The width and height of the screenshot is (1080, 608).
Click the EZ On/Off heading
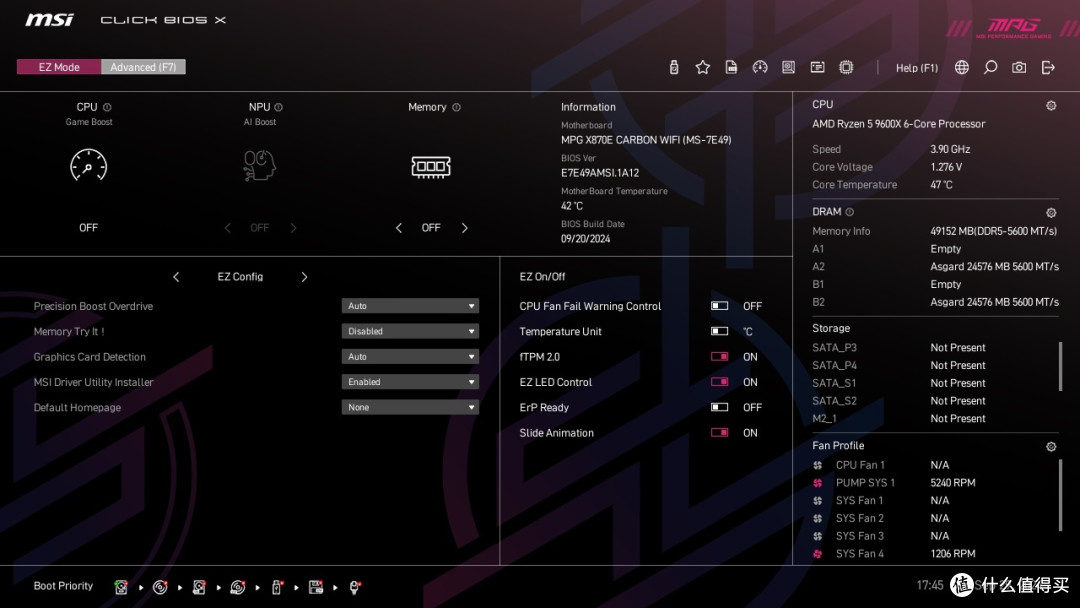[542, 277]
